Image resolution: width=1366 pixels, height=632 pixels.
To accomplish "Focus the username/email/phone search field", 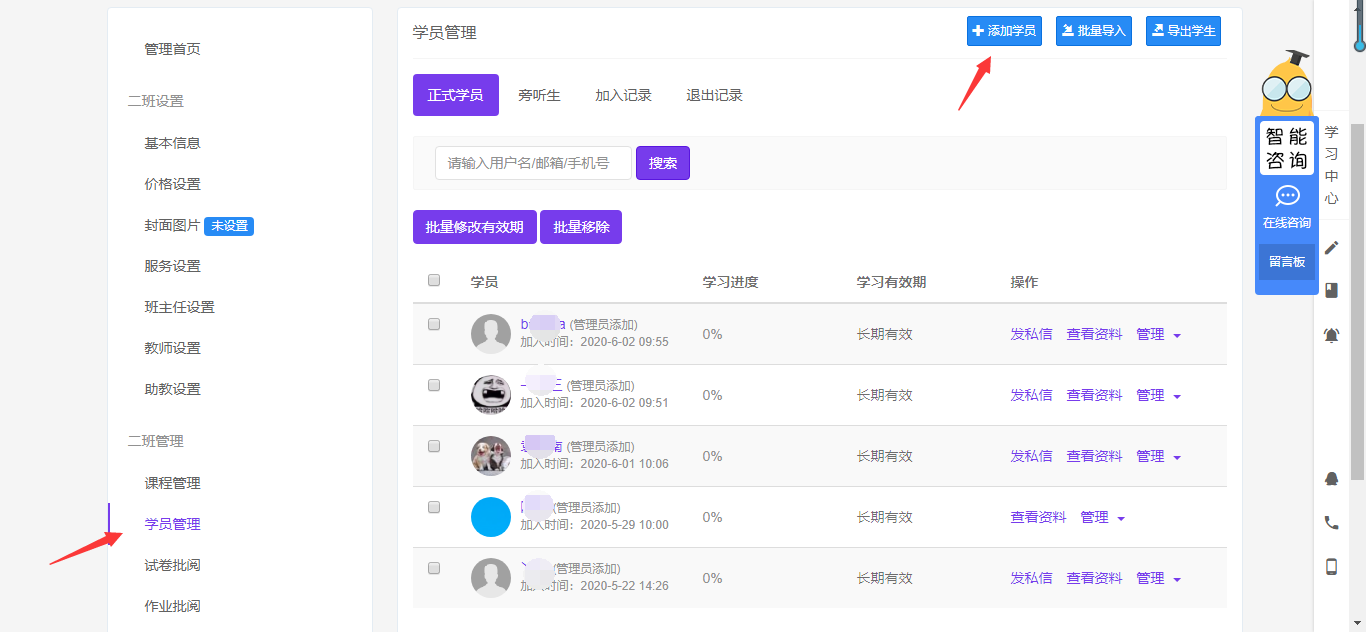I will (x=533, y=163).
